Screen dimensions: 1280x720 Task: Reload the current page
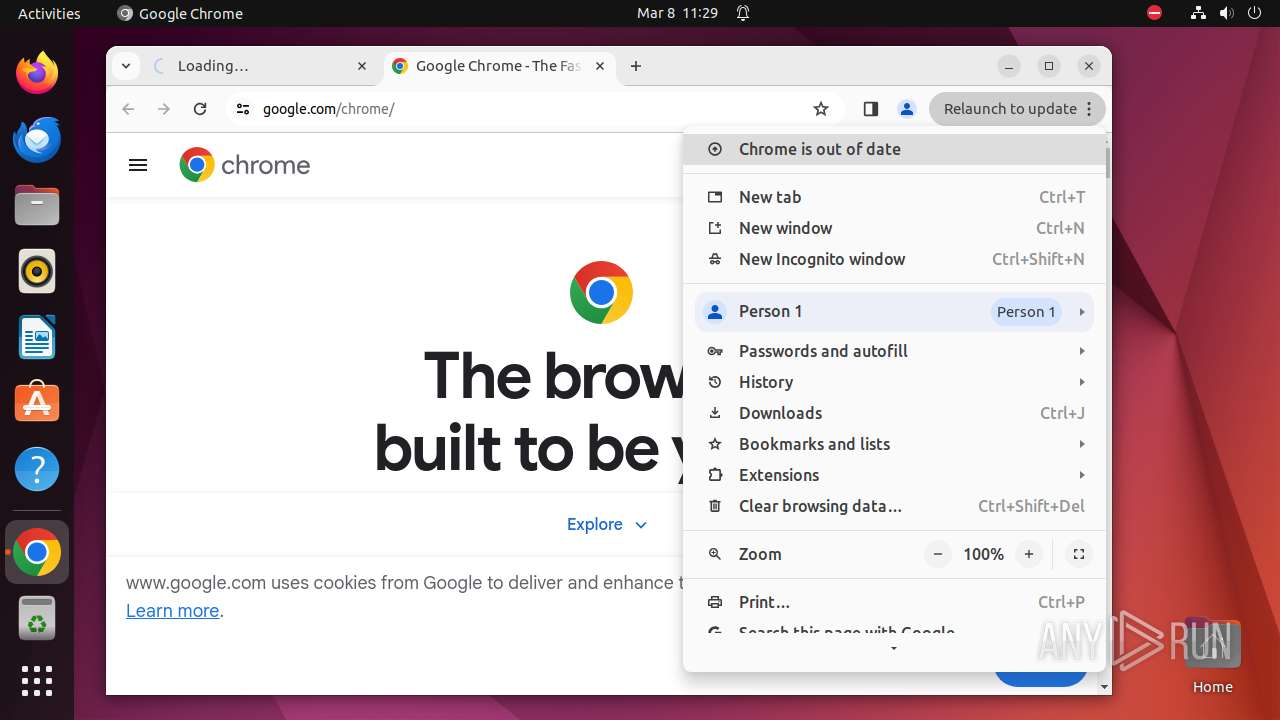(200, 109)
